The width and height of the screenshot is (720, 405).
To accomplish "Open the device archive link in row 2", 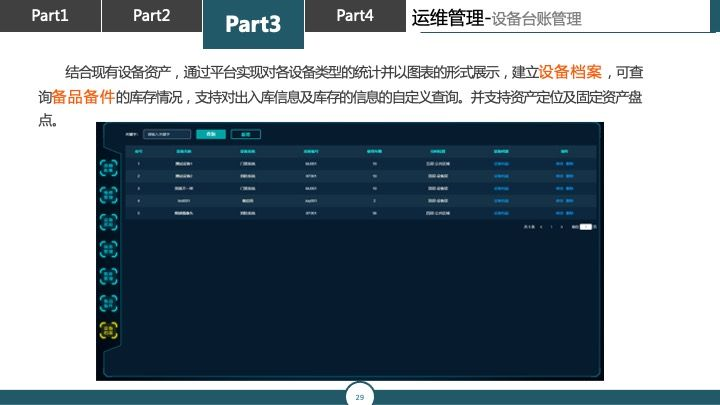I will point(501,176).
